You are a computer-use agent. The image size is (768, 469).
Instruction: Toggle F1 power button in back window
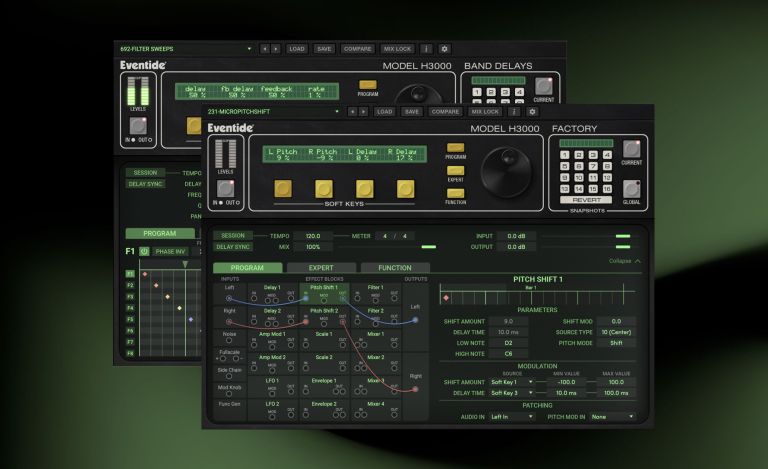144,251
